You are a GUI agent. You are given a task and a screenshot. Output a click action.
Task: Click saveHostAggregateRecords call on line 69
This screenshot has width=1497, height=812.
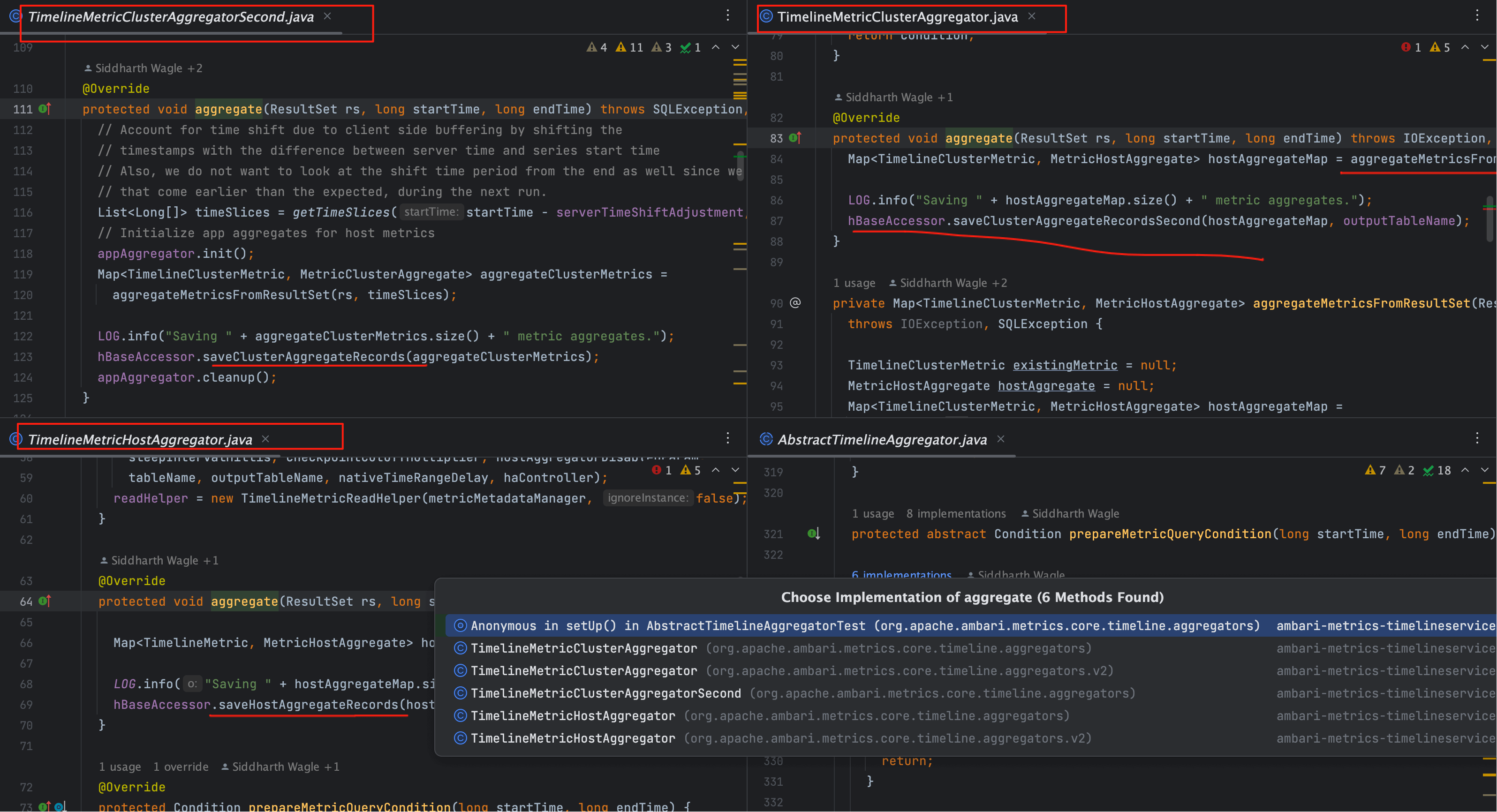click(308, 705)
